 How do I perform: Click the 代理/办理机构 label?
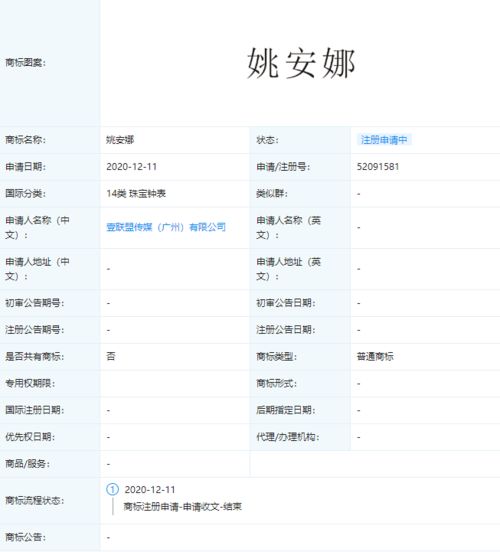coord(288,437)
